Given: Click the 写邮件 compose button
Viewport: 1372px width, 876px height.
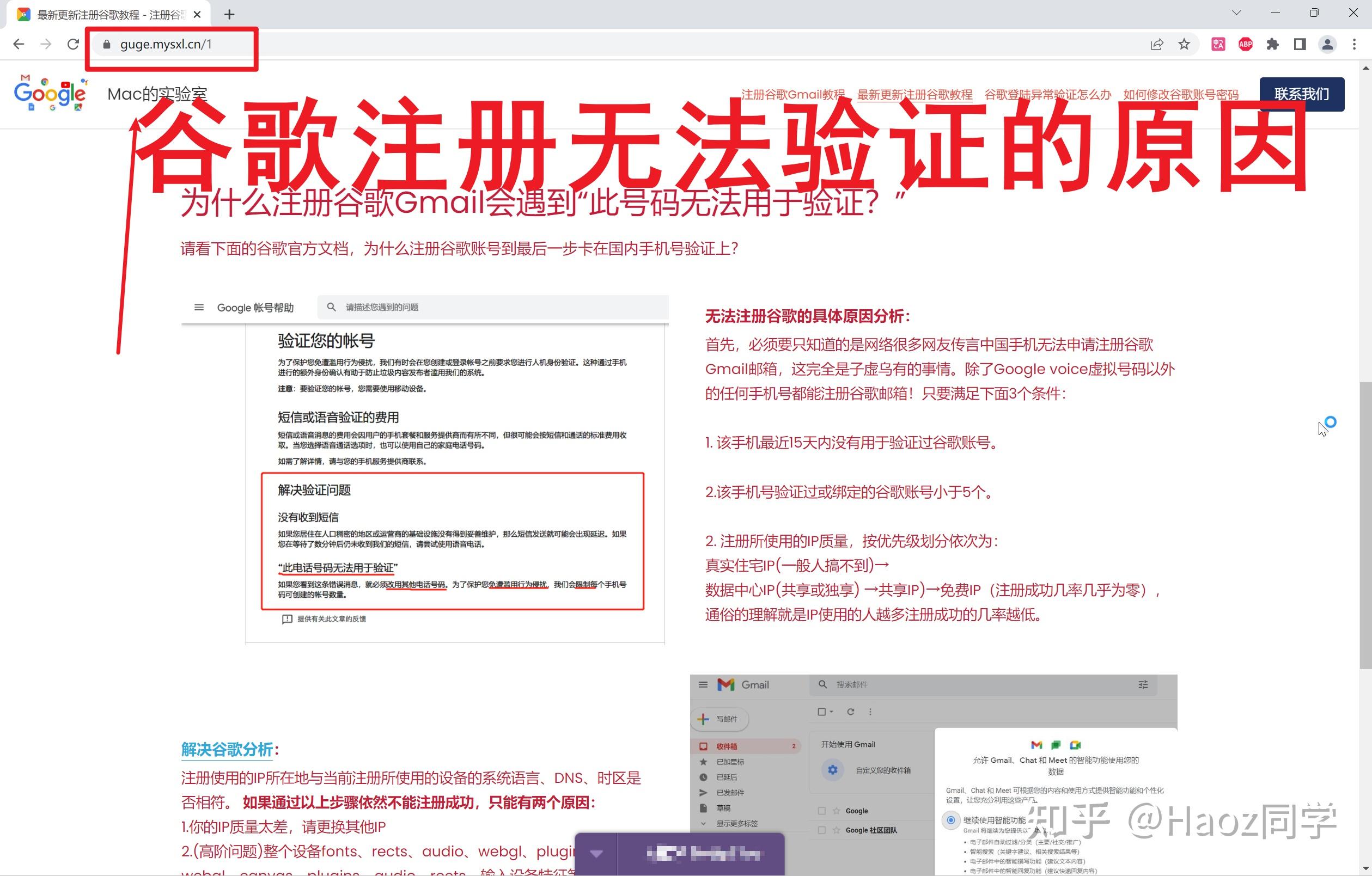Looking at the screenshot, I should (x=719, y=719).
